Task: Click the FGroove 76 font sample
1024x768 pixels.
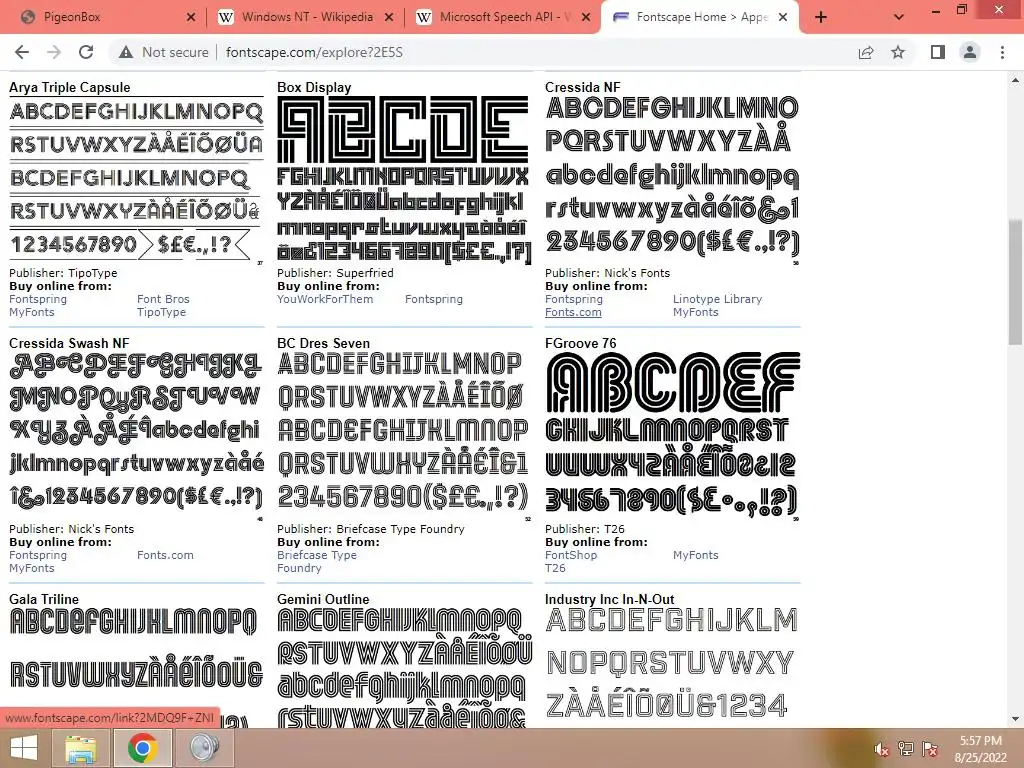Action: click(x=673, y=436)
